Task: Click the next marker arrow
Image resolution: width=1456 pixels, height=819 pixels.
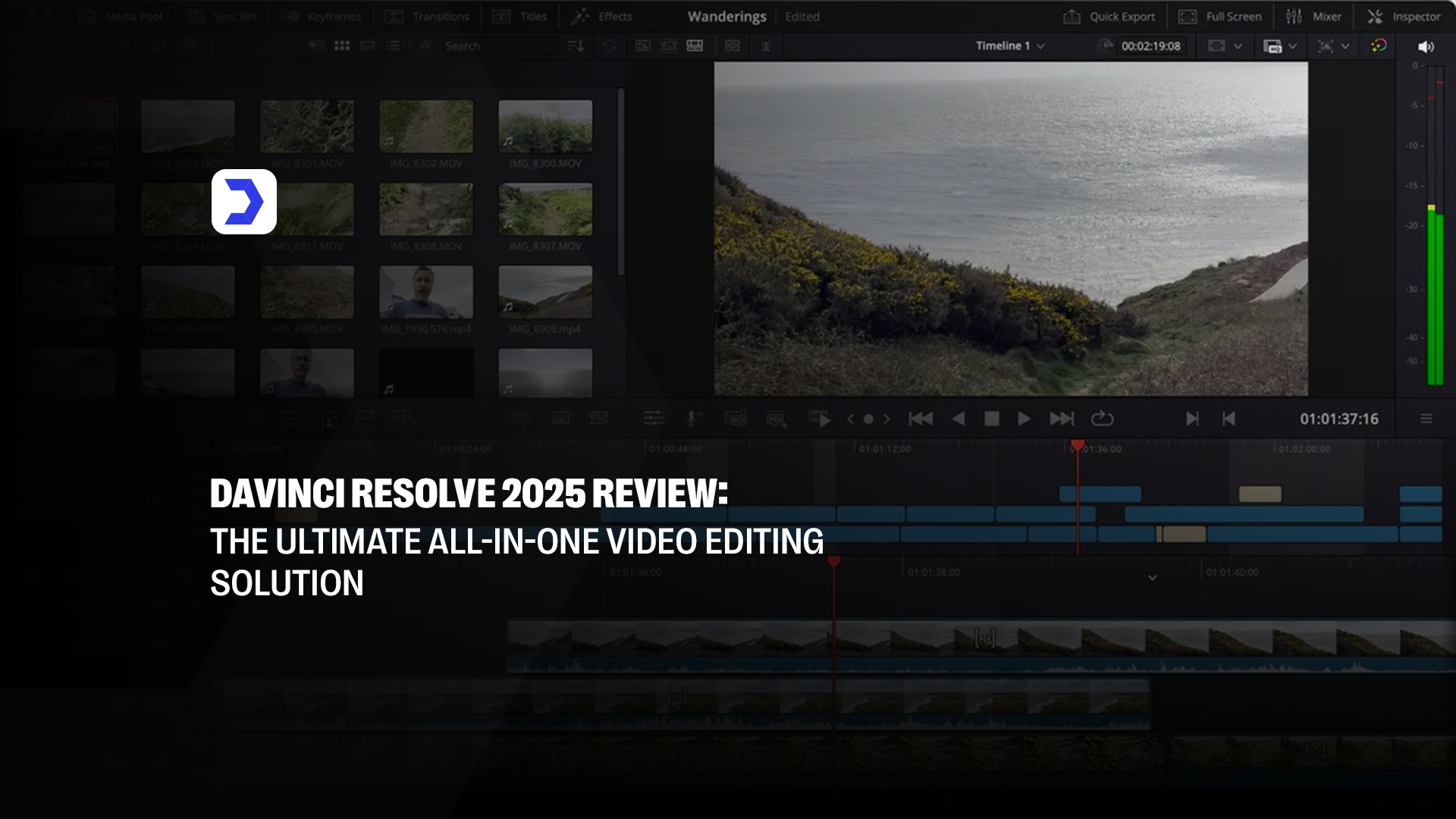Action: (886, 419)
